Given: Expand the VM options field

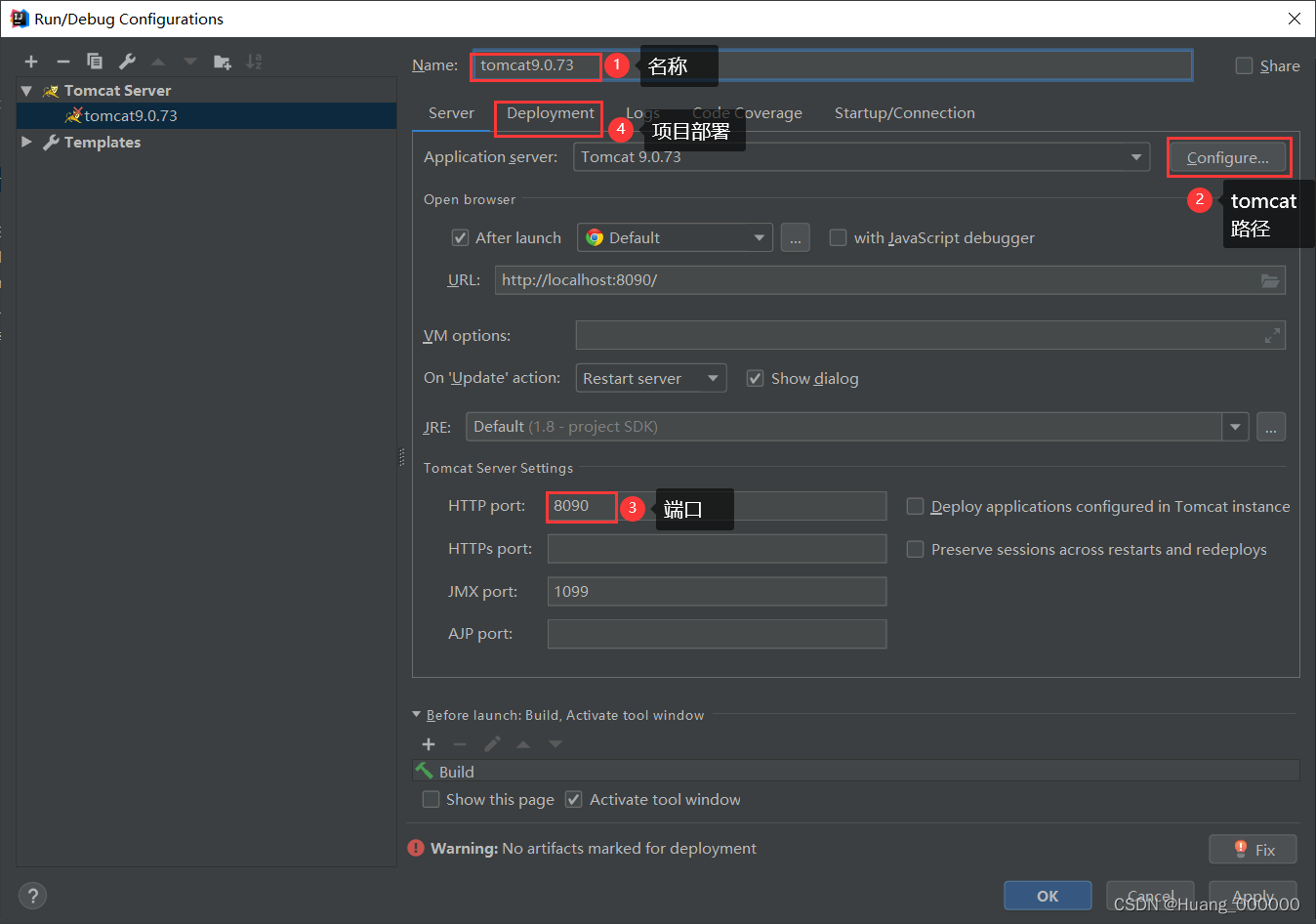Looking at the screenshot, I should point(1272,335).
